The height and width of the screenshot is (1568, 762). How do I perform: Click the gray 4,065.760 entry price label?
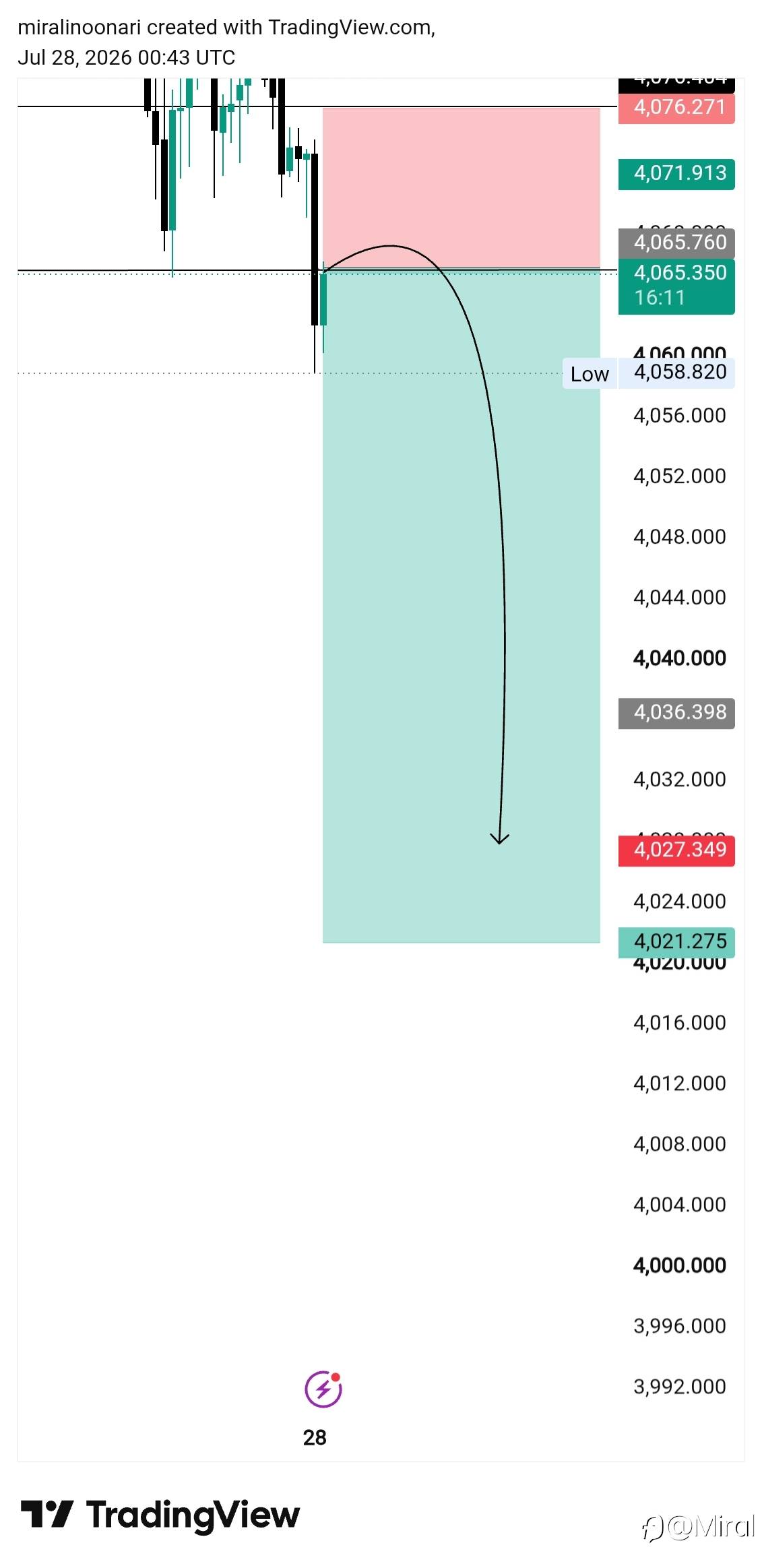676,243
